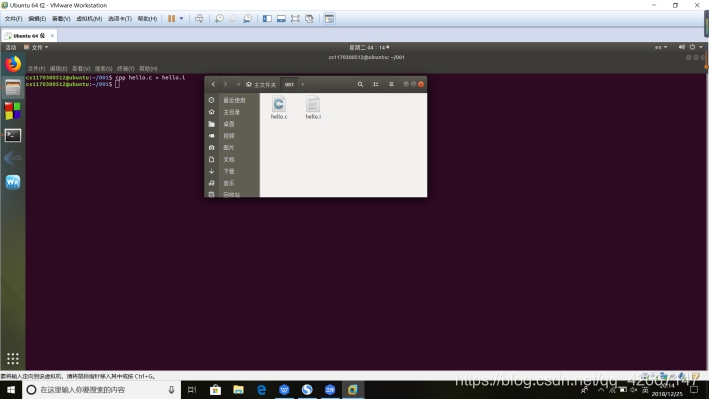This screenshot has width=709, height=399.
Task: Select 主目录 in the file manager sidebar
Action: (232, 112)
